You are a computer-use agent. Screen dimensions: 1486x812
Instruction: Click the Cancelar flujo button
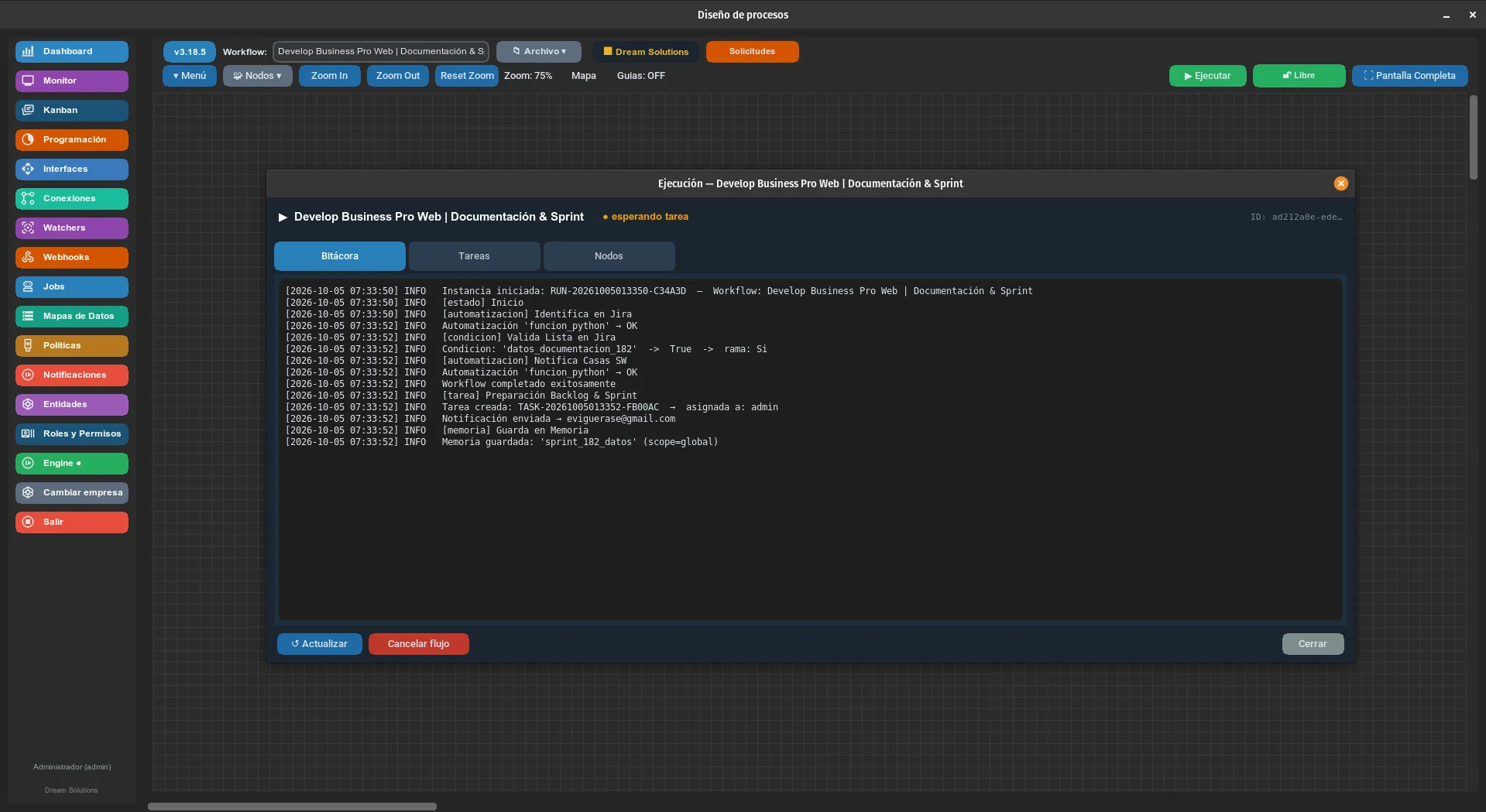419,644
